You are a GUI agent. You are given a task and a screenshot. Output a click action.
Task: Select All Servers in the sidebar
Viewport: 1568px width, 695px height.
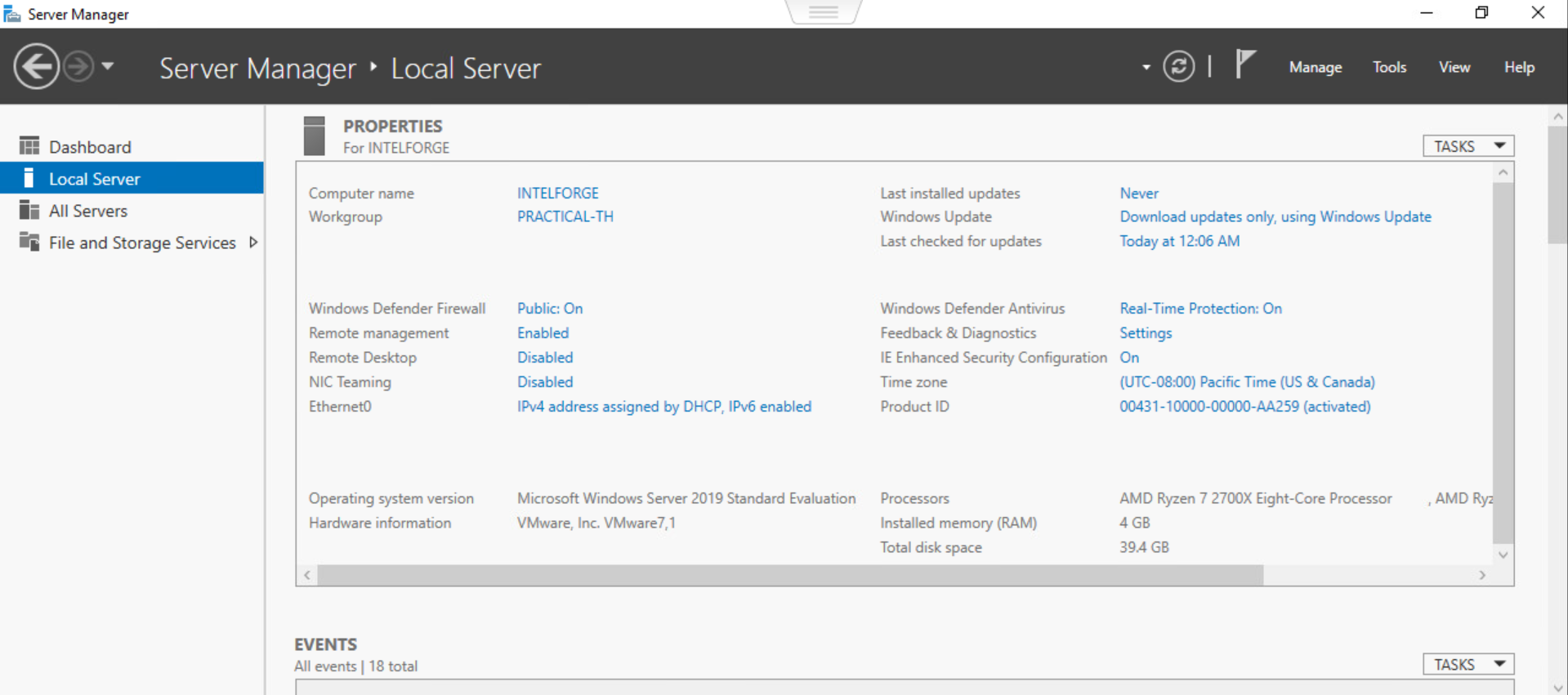click(x=132, y=211)
